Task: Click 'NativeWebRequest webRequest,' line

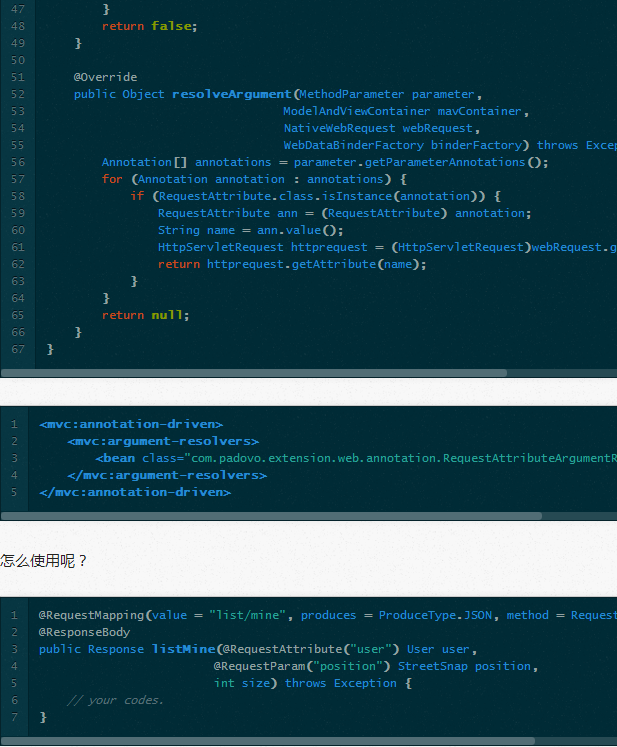Action: pyautogui.click(x=382, y=128)
